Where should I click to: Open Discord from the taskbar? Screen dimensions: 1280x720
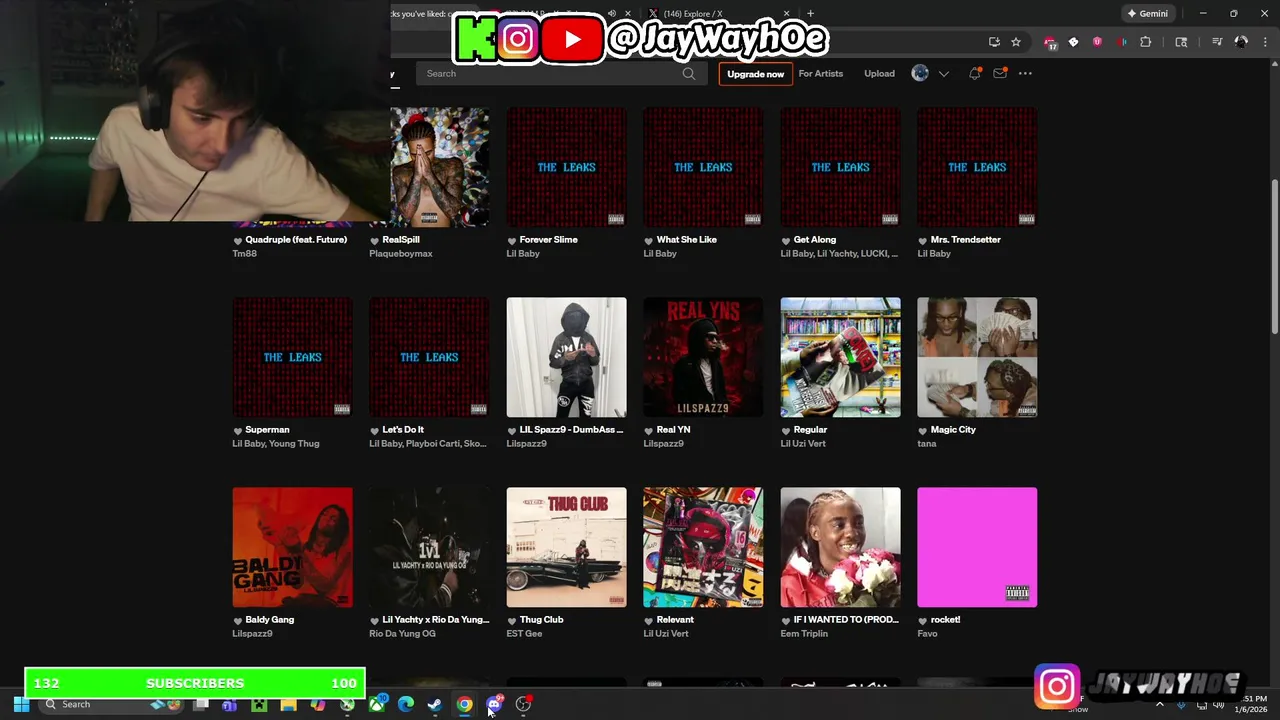494,704
